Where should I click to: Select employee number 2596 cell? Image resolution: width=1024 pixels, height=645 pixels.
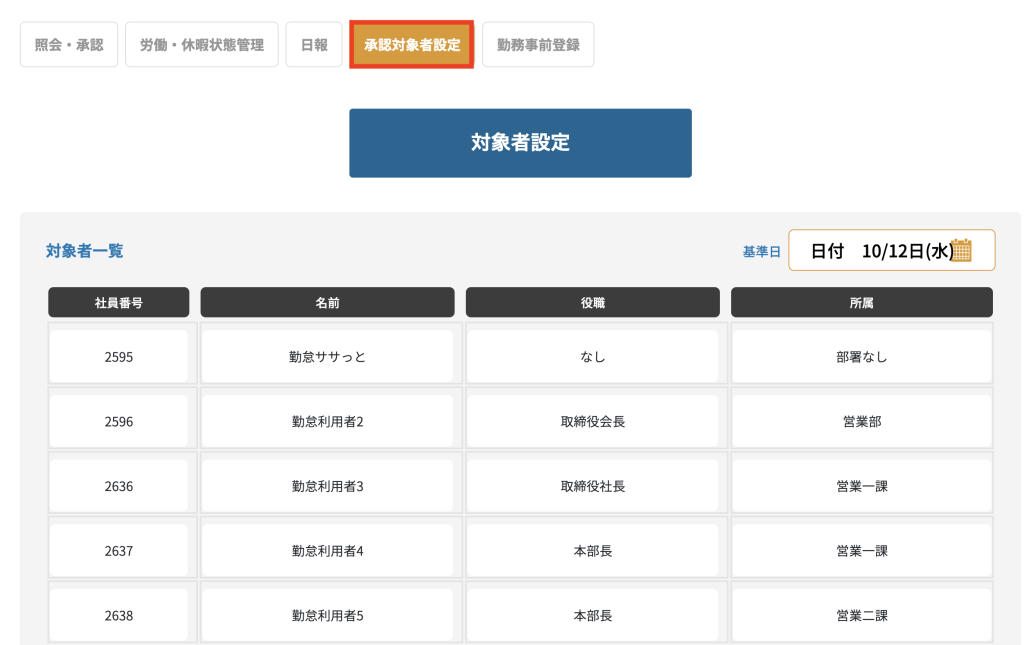119,421
